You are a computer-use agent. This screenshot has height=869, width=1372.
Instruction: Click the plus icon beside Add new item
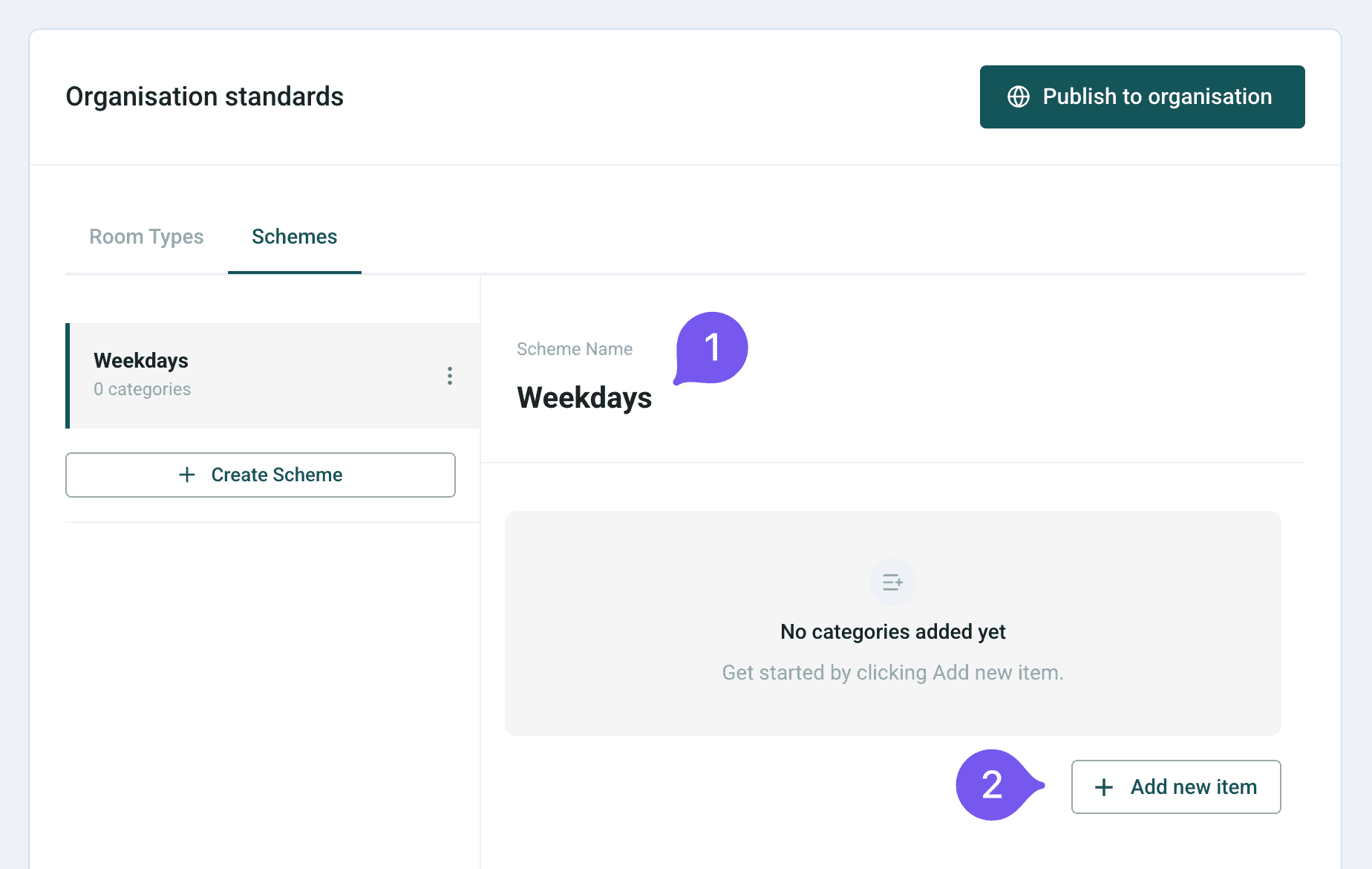click(x=1104, y=787)
